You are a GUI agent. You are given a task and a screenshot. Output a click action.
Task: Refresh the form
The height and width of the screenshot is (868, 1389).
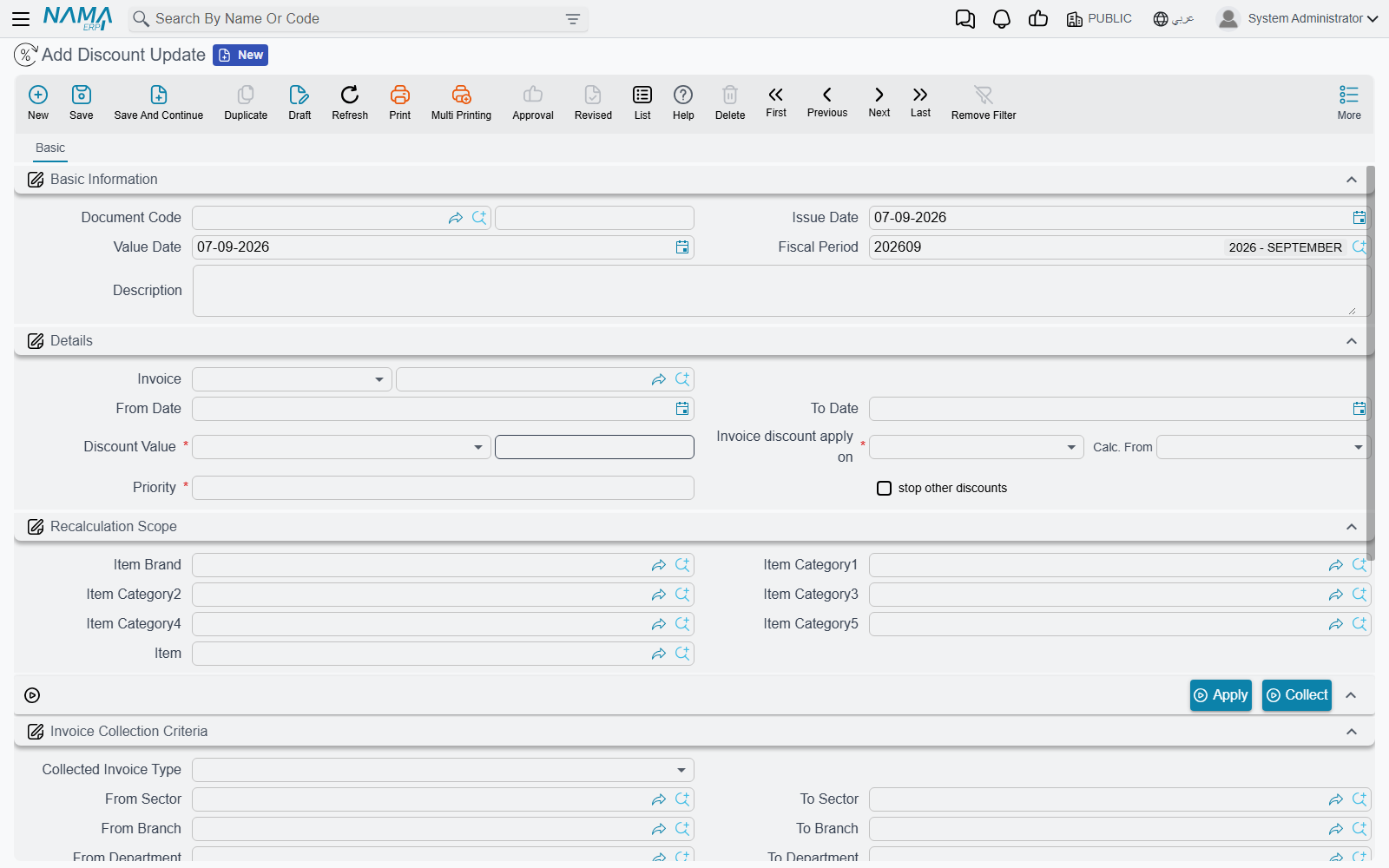click(350, 102)
